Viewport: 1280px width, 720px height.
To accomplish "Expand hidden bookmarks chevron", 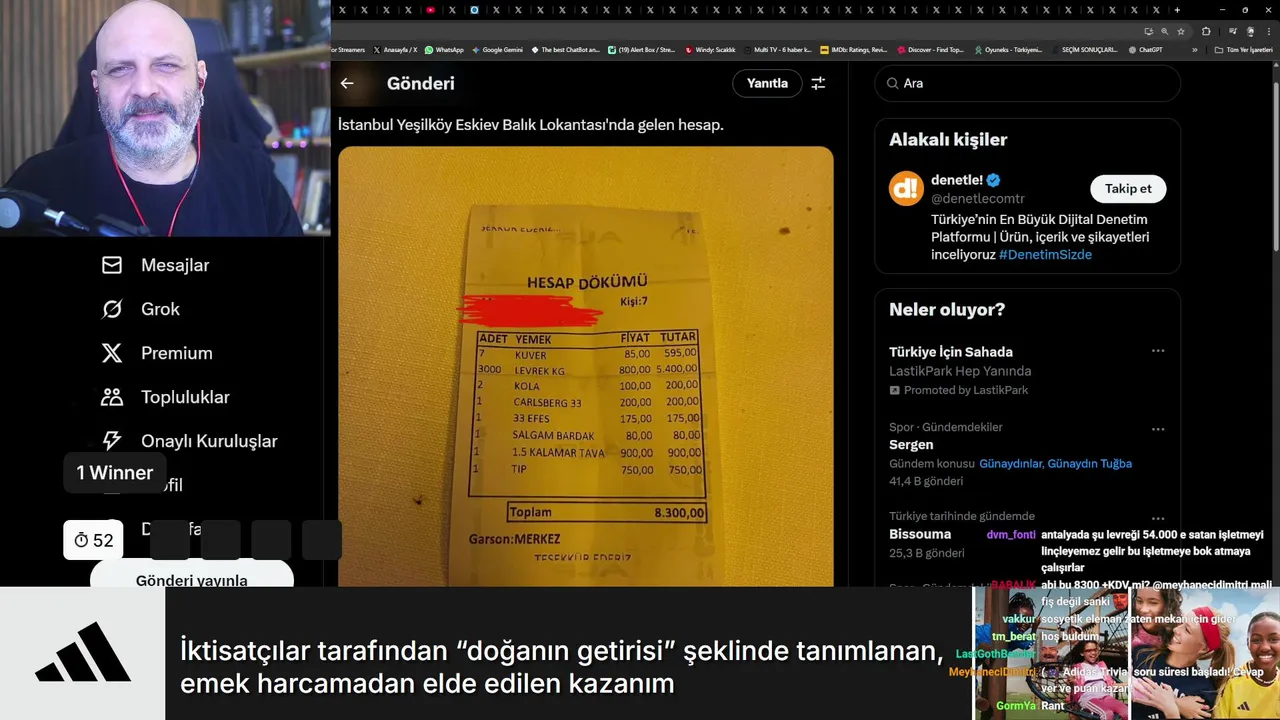I will (x=1194, y=49).
